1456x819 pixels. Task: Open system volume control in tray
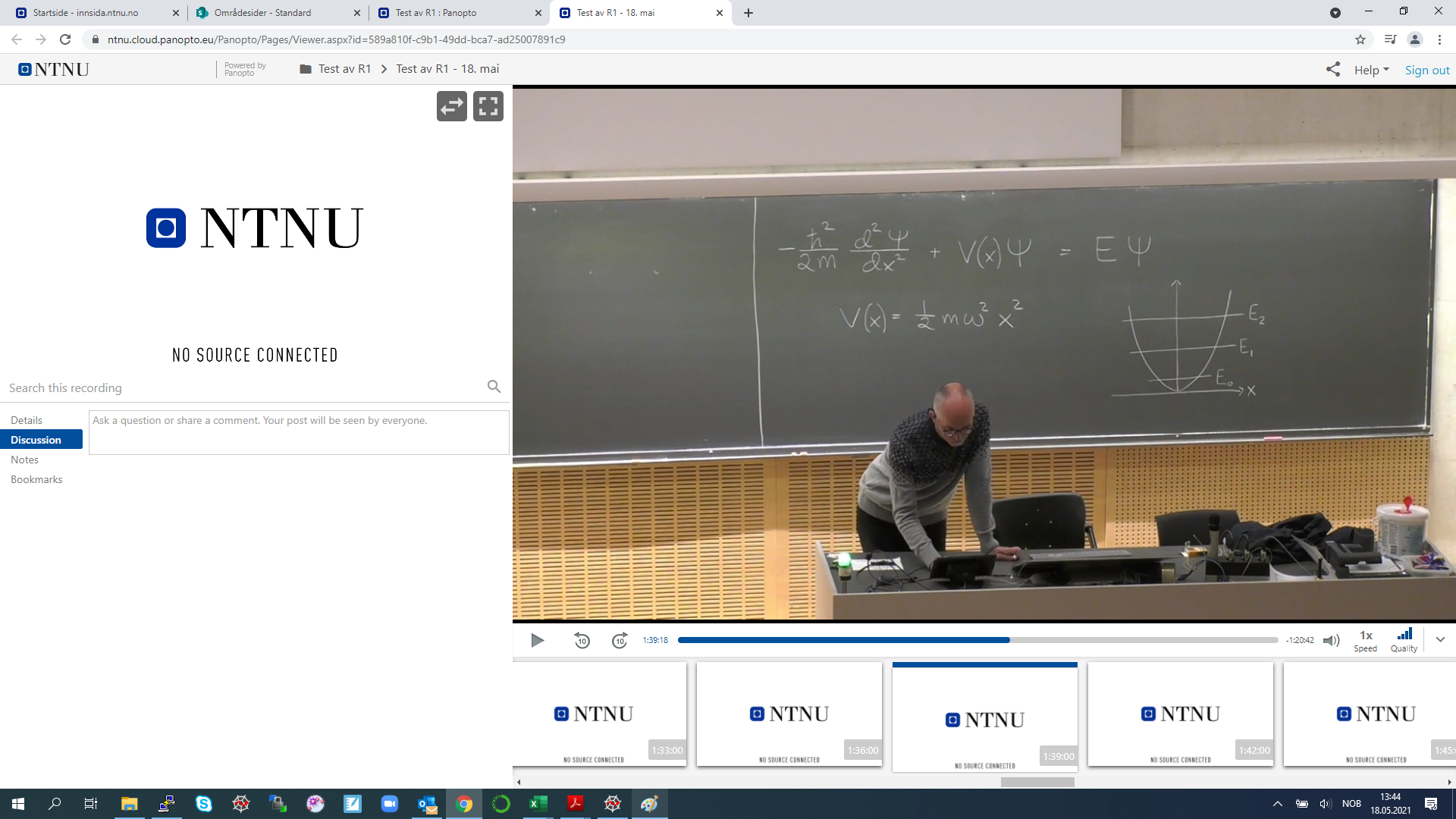(x=1326, y=804)
